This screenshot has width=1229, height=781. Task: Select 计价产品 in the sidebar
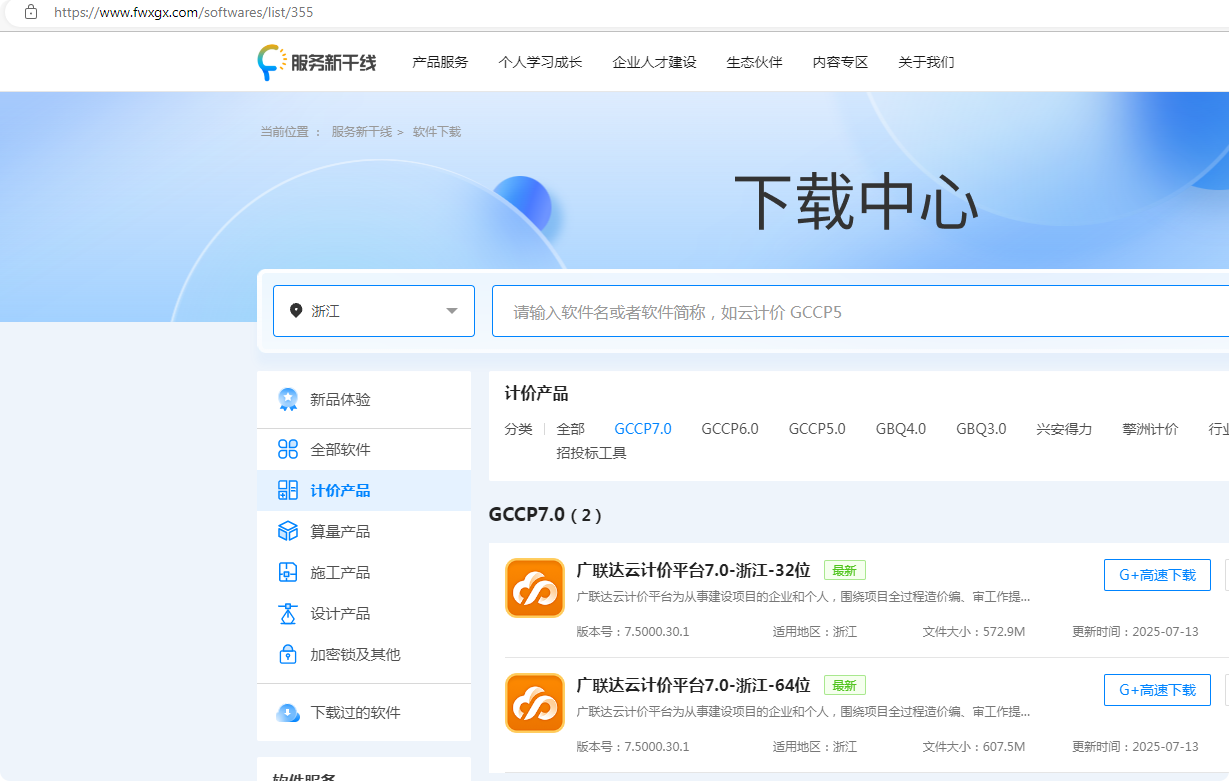click(x=364, y=491)
